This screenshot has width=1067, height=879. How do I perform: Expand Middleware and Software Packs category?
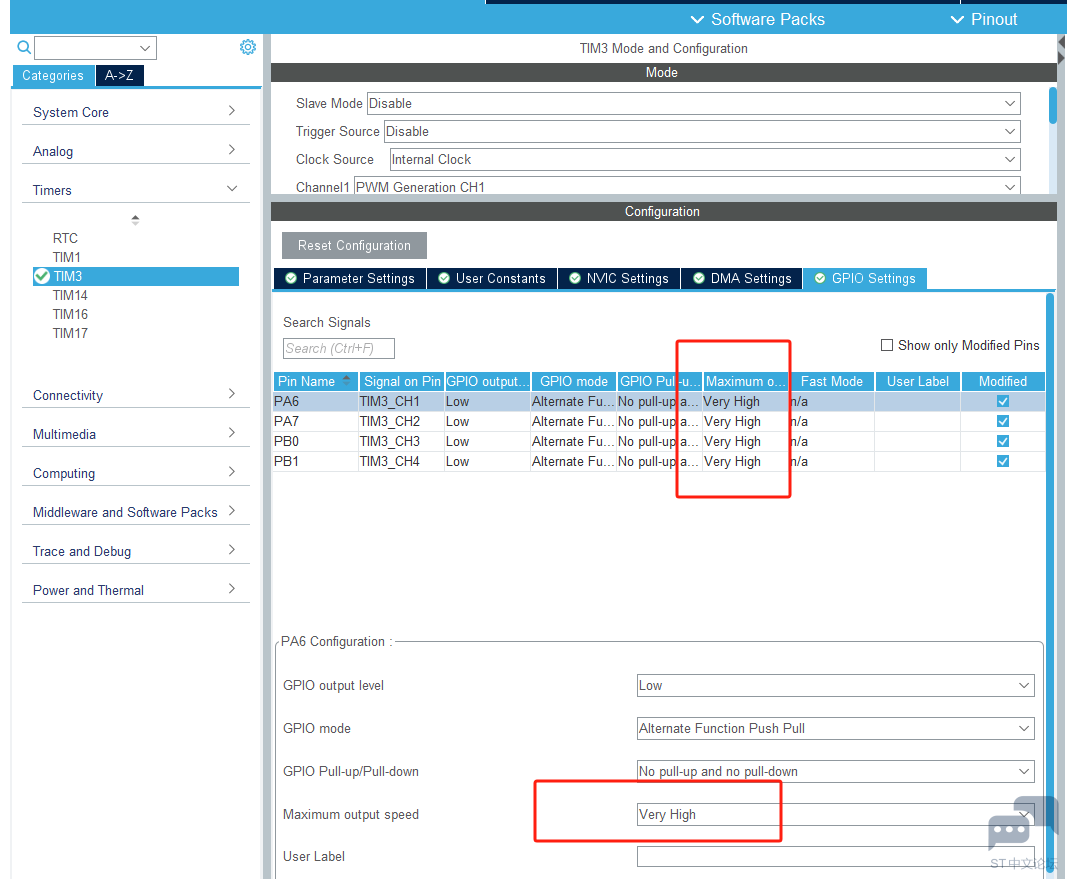pyautogui.click(x=135, y=512)
